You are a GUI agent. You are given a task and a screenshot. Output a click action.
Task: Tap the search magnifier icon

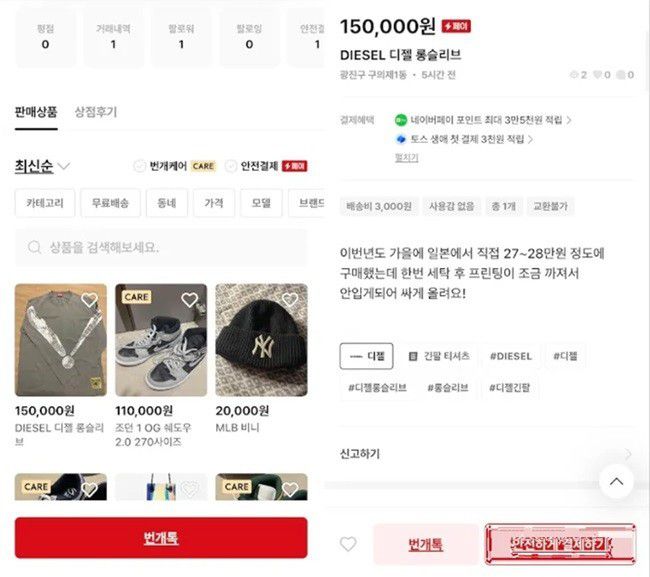34,247
